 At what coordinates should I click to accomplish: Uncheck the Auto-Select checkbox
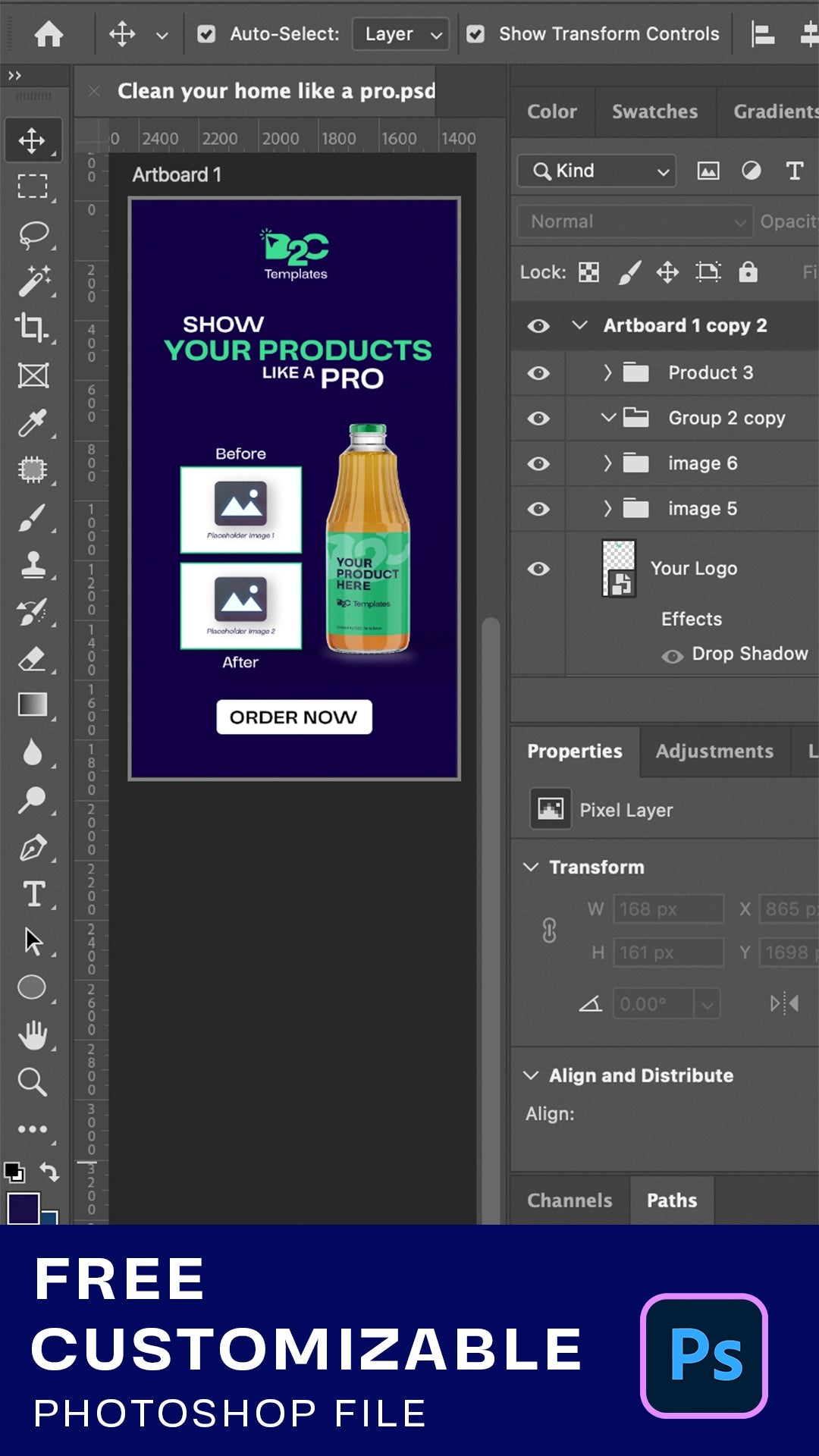tap(206, 34)
